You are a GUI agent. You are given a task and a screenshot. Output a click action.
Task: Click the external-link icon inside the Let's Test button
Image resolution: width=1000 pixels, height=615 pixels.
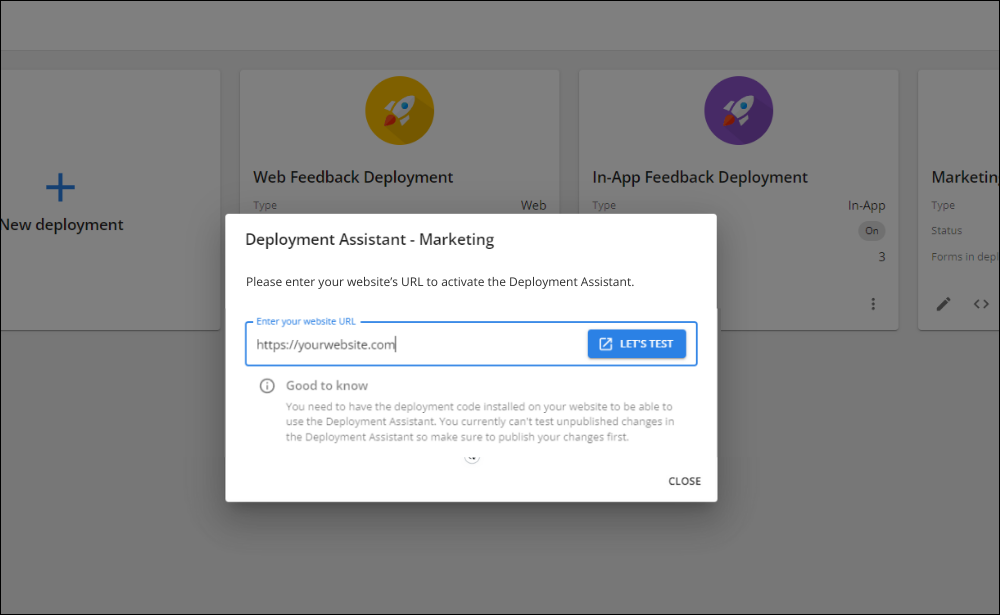(x=606, y=343)
